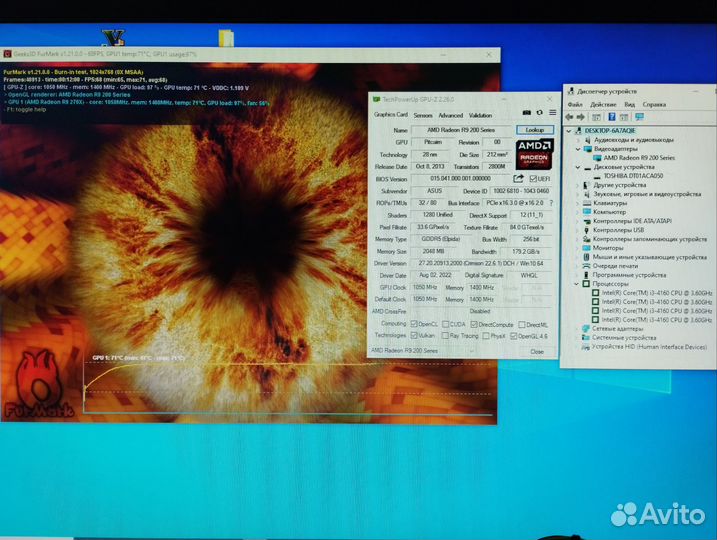Screen dimensions: 717x540
Task: Collapse the Видеоадаптеры node
Action: tap(578, 149)
